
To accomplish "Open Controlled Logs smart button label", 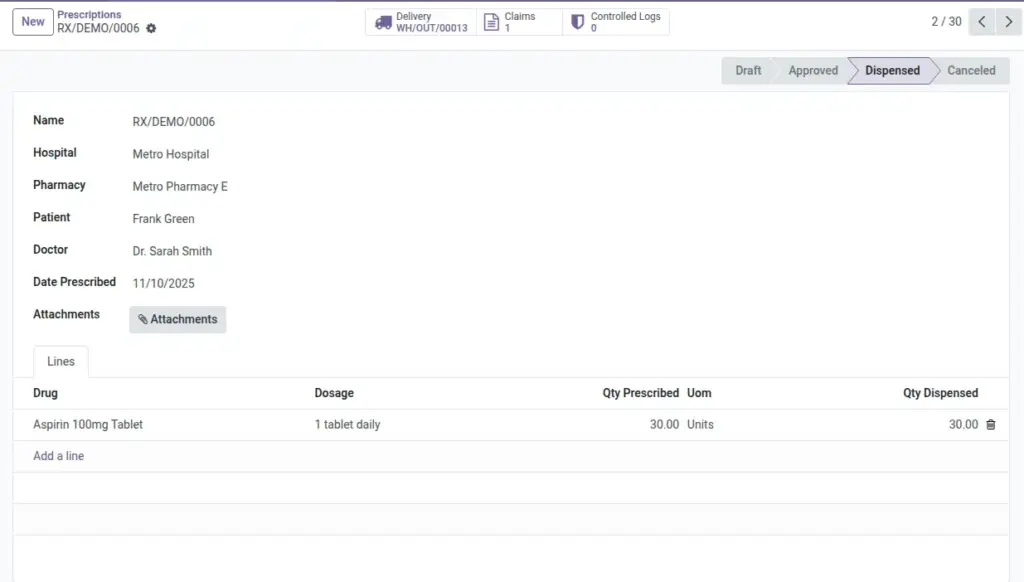I will [x=626, y=16].
